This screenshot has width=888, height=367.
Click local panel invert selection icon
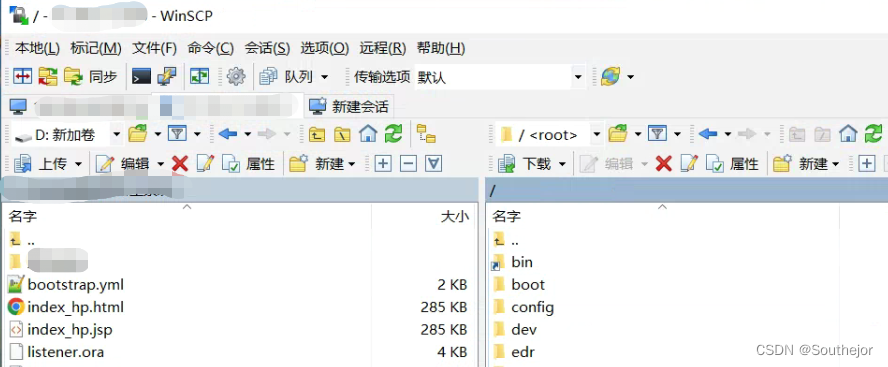[433, 164]
